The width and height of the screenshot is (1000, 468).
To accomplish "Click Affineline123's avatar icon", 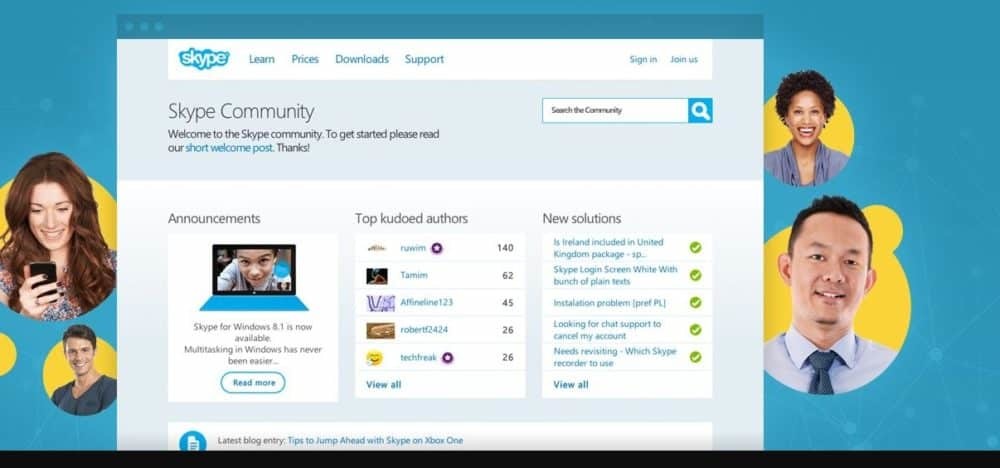I will tap(380, 303).
